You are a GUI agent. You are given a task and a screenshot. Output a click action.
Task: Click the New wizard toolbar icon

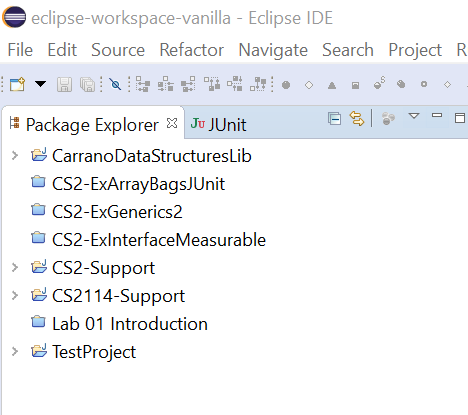tap(17, 84)
